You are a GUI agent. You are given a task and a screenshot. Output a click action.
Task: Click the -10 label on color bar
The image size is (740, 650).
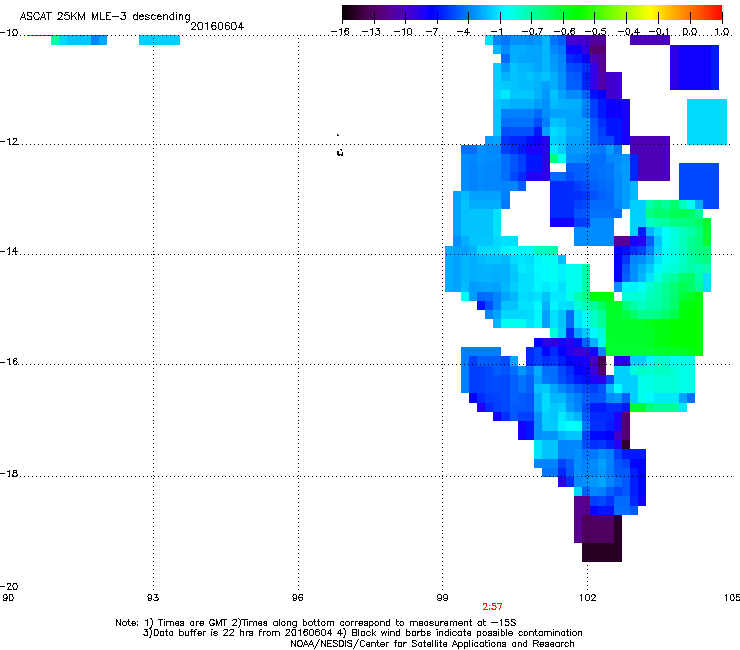403,32
